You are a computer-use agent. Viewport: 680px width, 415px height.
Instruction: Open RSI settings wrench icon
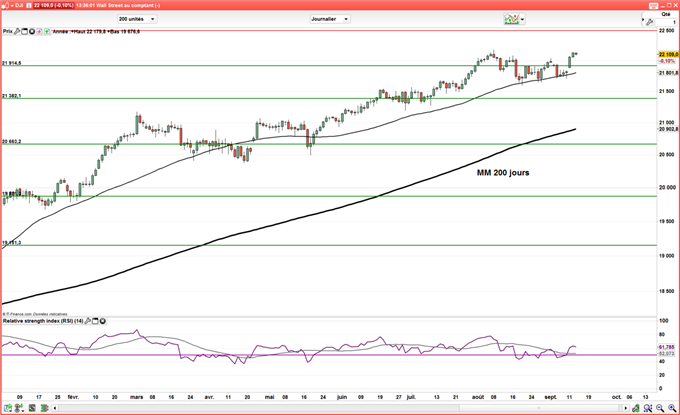[x=88, y=321]
